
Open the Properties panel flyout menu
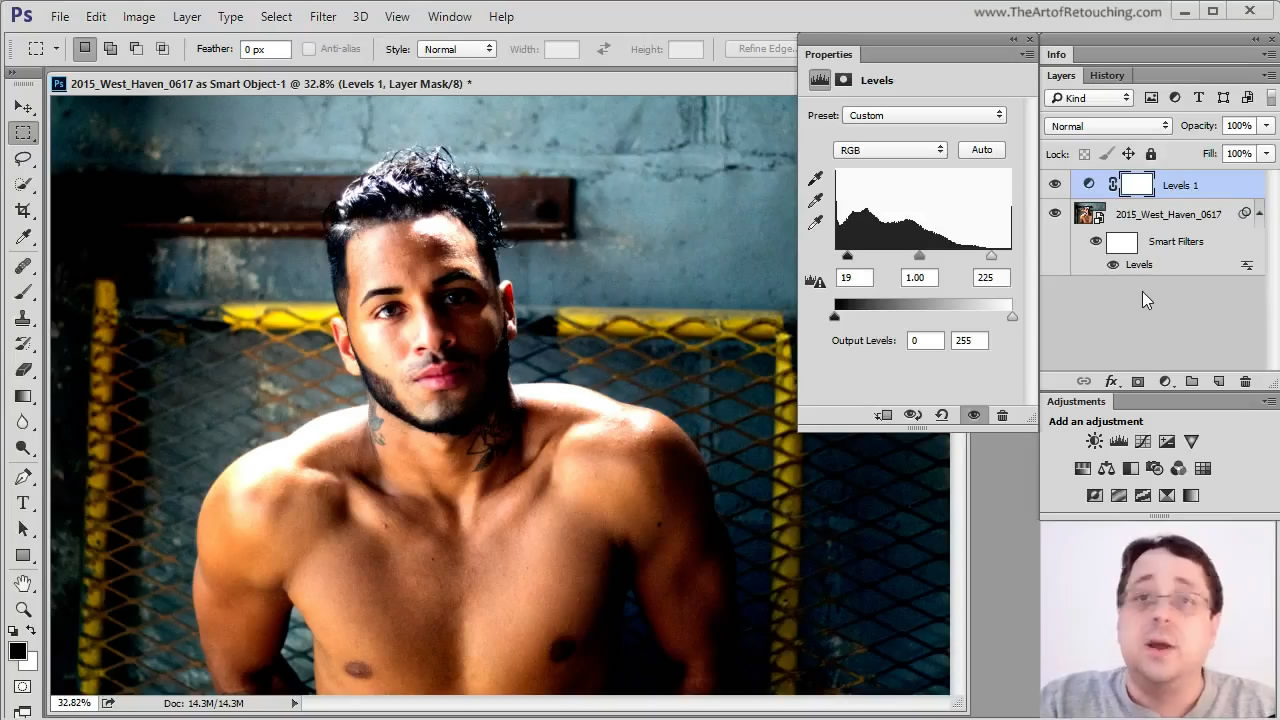point(1027,54)
